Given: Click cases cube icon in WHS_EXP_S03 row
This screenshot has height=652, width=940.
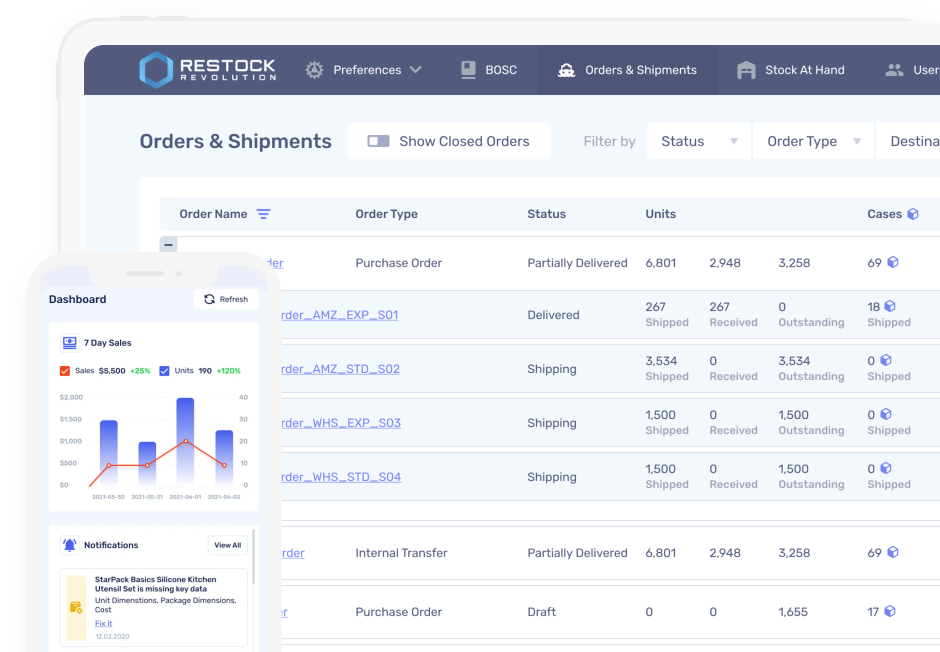Looking at the screenshot, I should click(x=886, y=414).
